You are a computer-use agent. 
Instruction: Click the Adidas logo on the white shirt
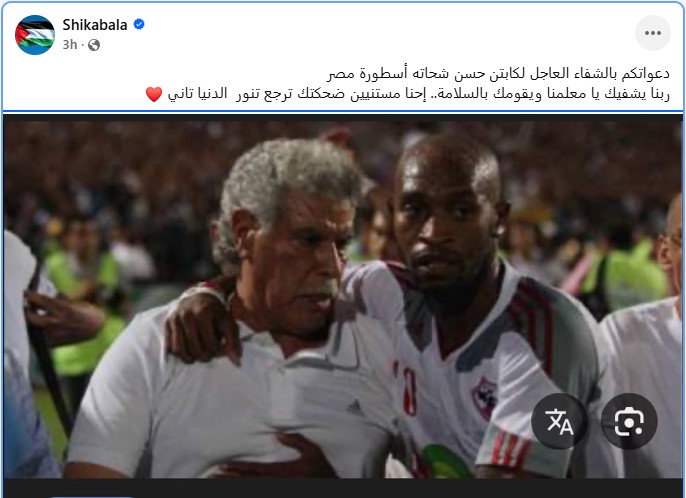coord(355,408)
